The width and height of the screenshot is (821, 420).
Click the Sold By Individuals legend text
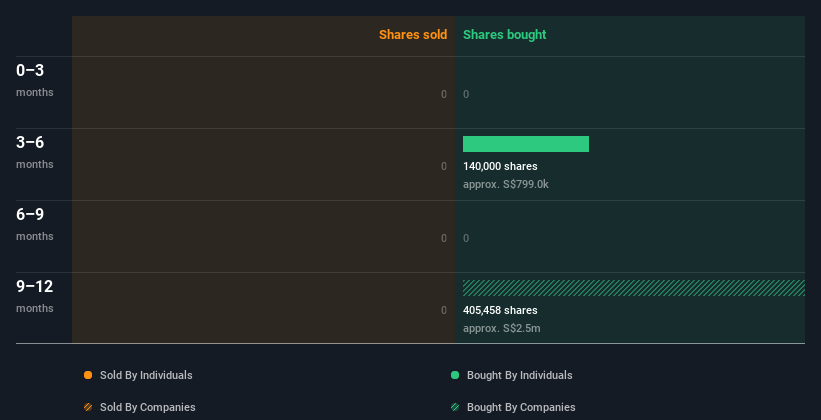click(x=146, y=375)
